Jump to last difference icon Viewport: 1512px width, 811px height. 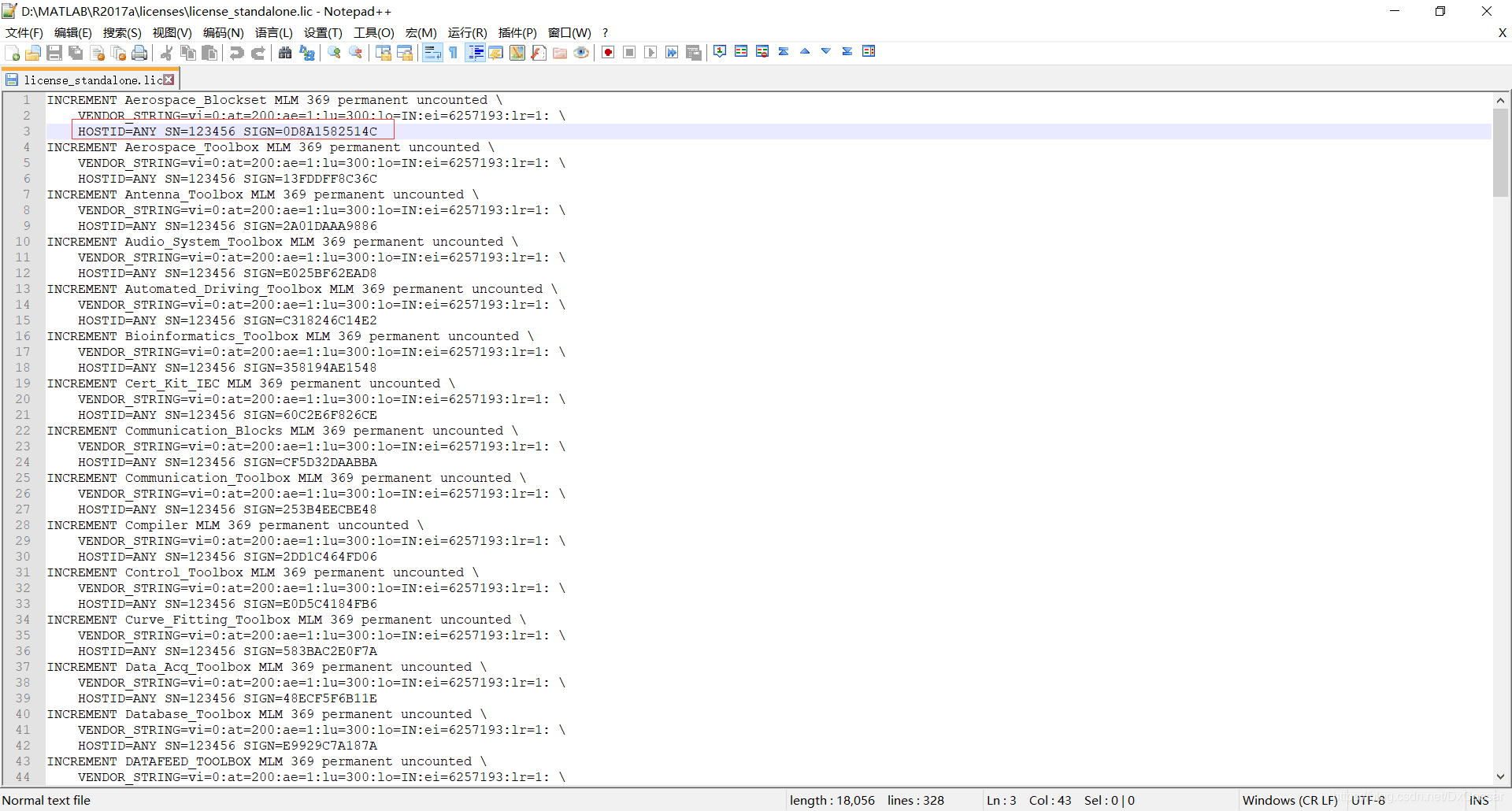point(847,51)
